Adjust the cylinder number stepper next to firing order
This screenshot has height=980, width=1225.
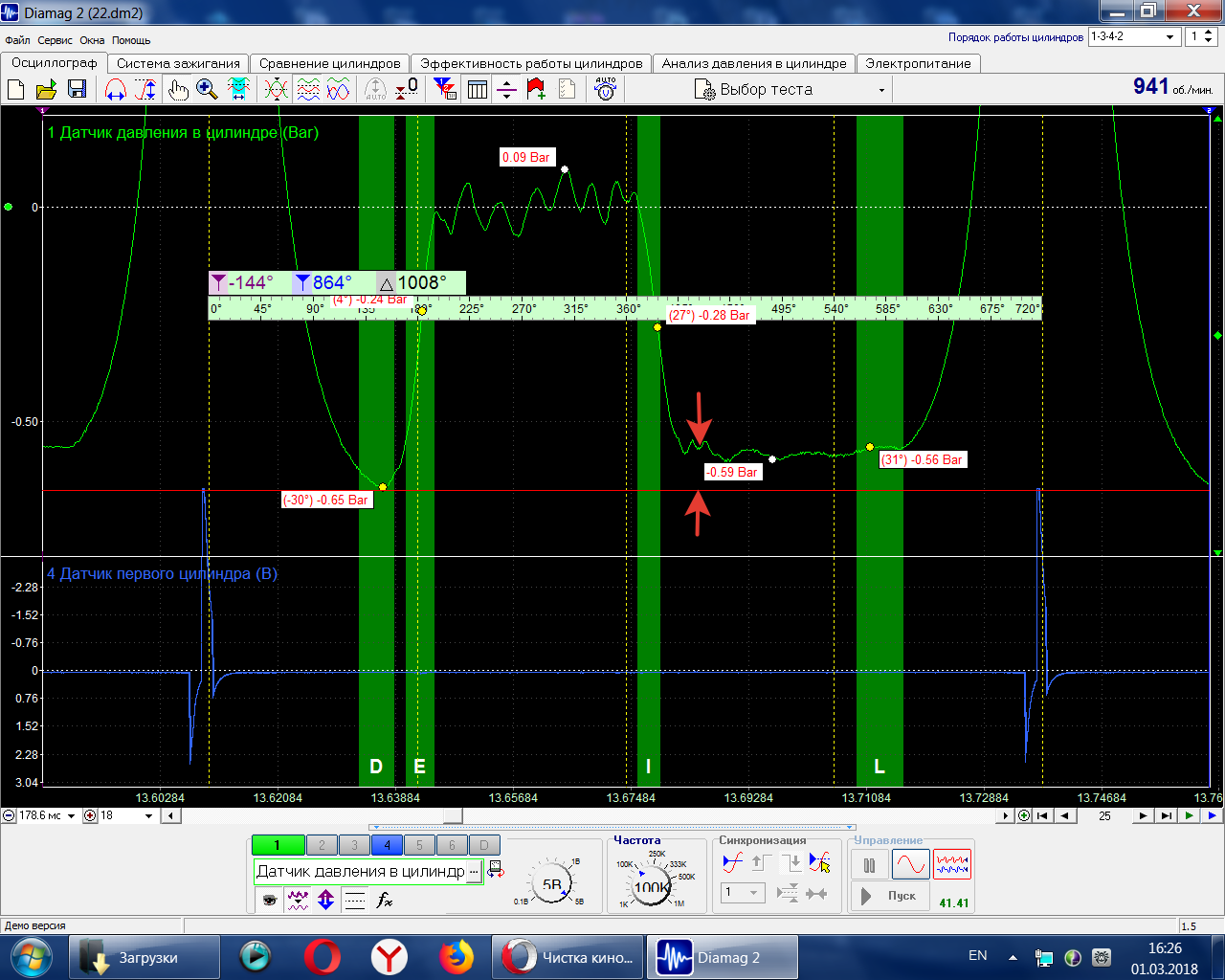pyautogui.click(x=1209, y=36)
